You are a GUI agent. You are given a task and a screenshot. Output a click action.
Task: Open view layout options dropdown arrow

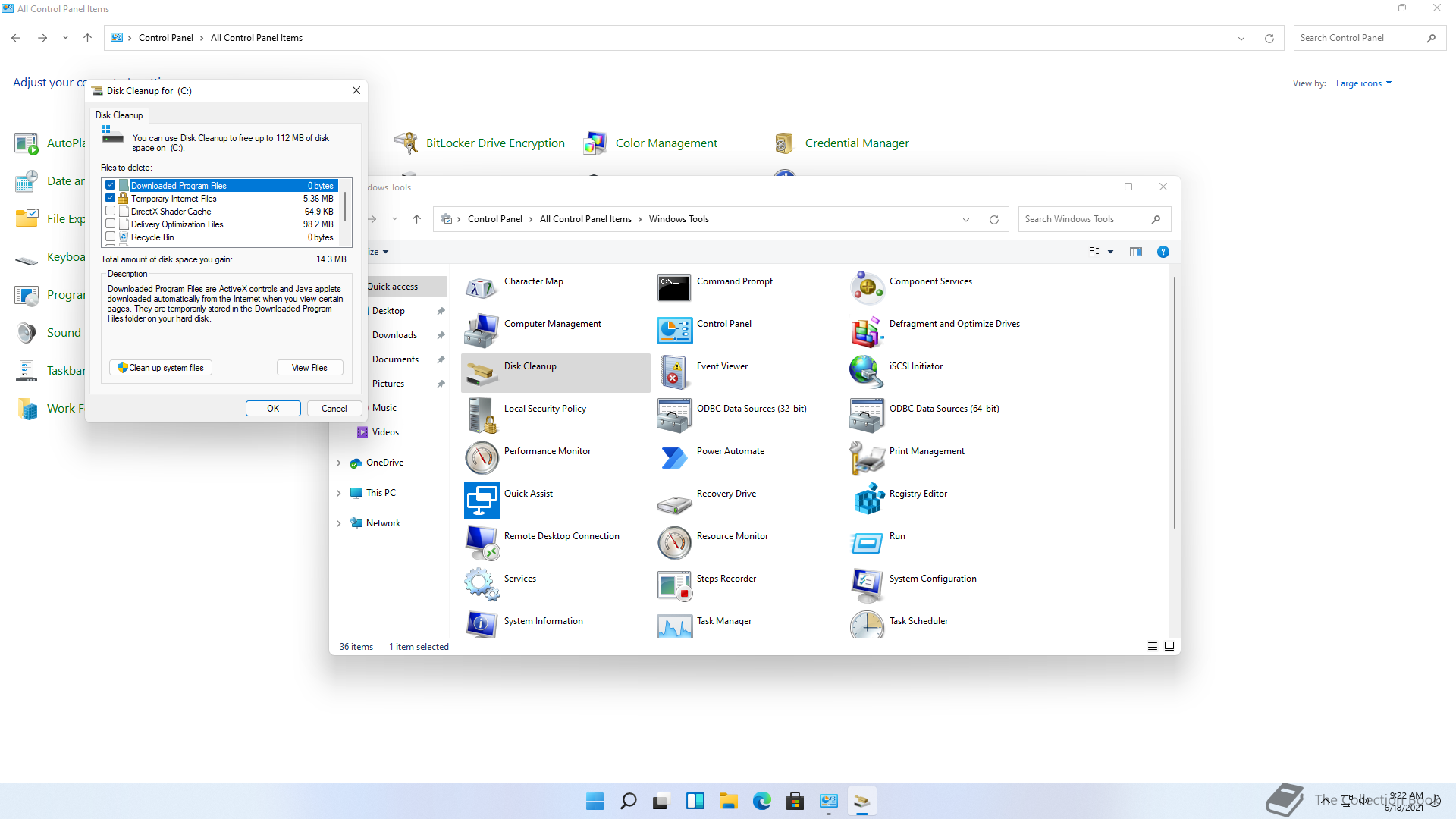coord(1111,252)
